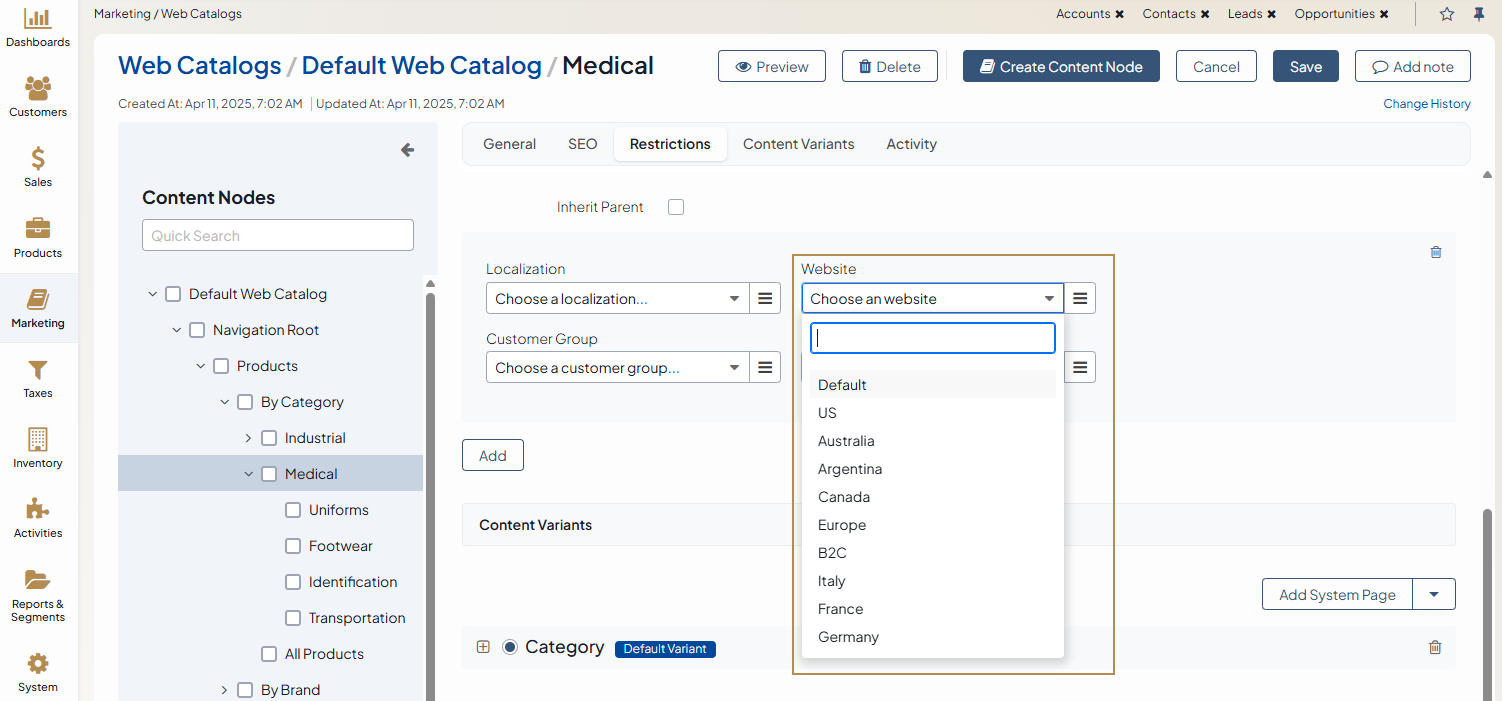Collapse the Medical tree node
The image size is (1502, 701).
point(249,474)
